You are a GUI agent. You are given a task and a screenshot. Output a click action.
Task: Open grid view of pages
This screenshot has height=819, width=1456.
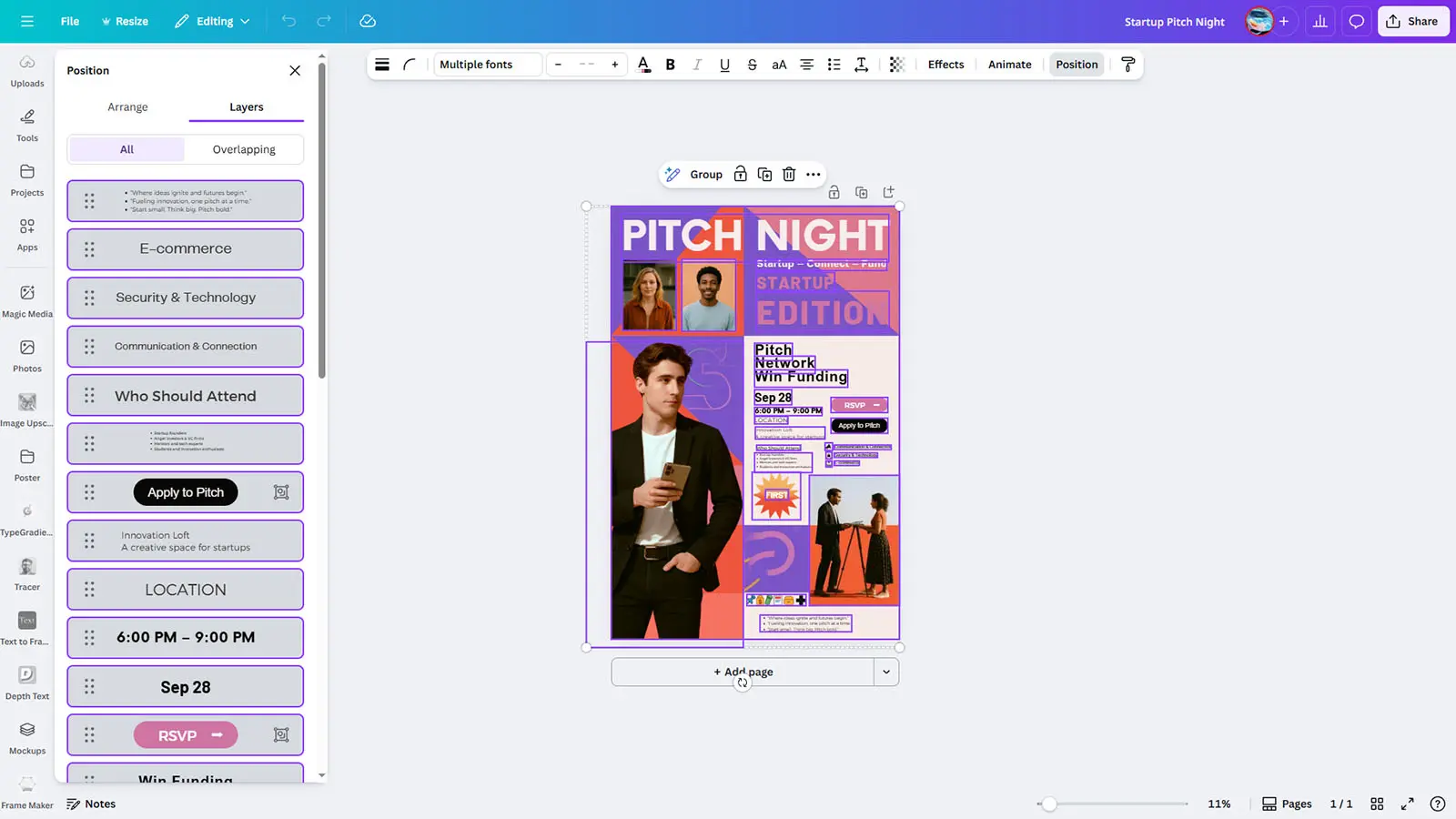[x=1377, y=804]
